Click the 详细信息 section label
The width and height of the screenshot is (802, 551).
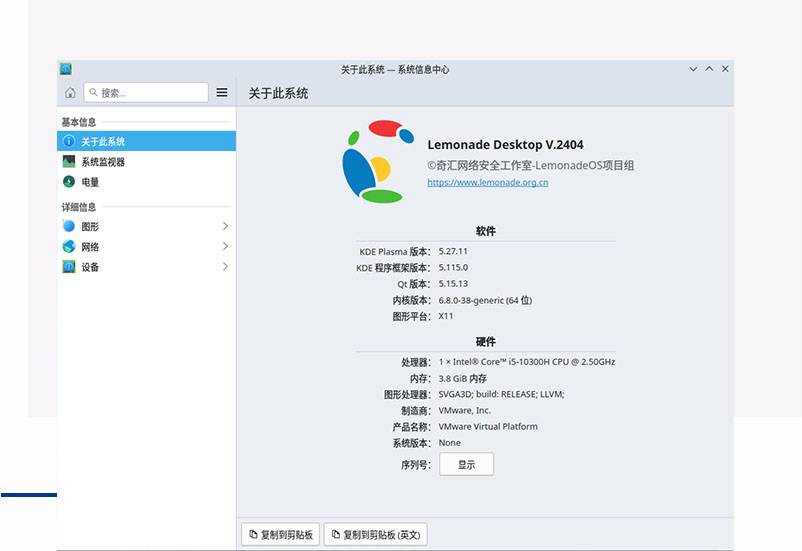(79, 207)
